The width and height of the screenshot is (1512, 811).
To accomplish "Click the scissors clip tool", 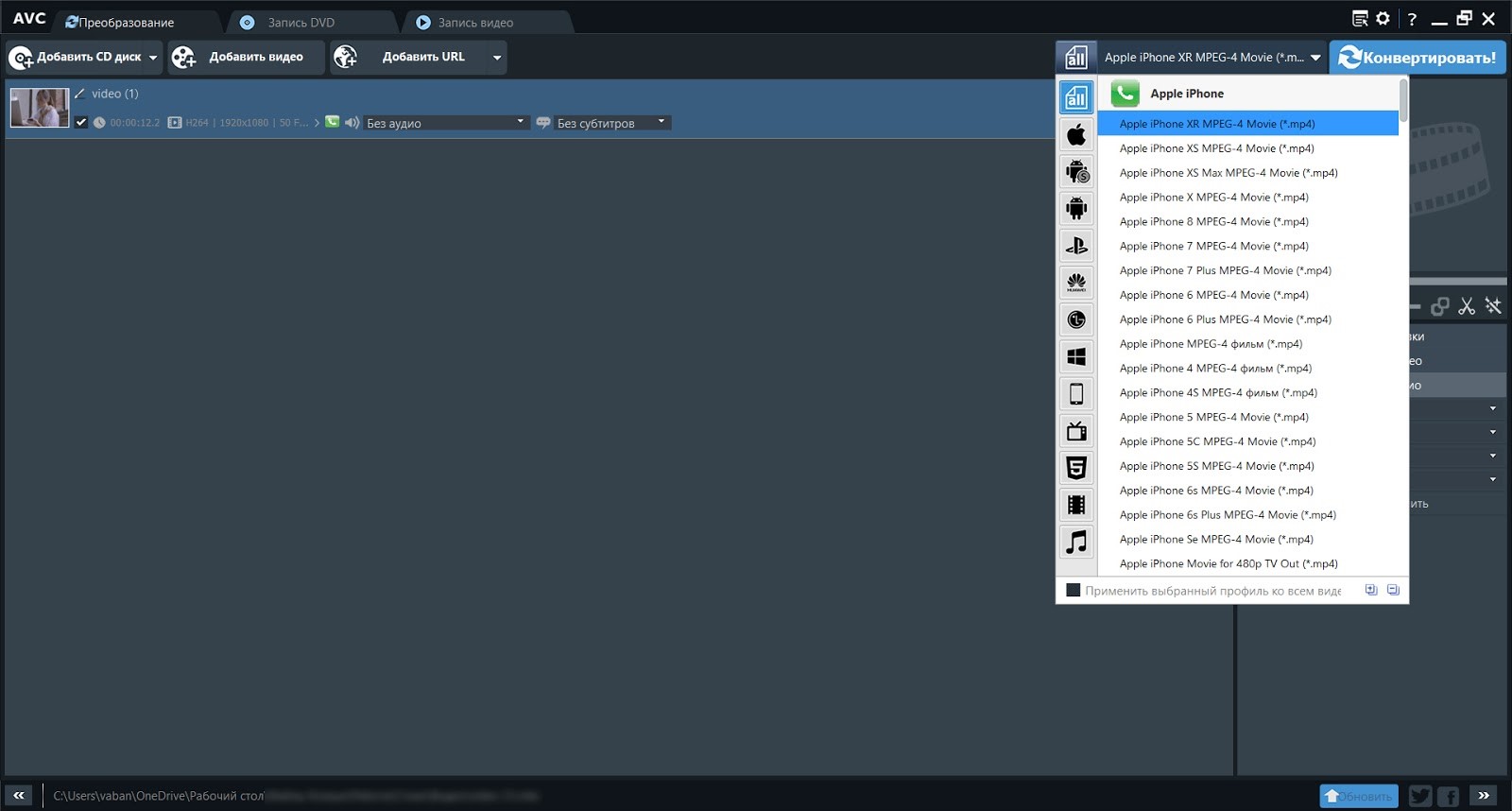I will click(1467, 306).
